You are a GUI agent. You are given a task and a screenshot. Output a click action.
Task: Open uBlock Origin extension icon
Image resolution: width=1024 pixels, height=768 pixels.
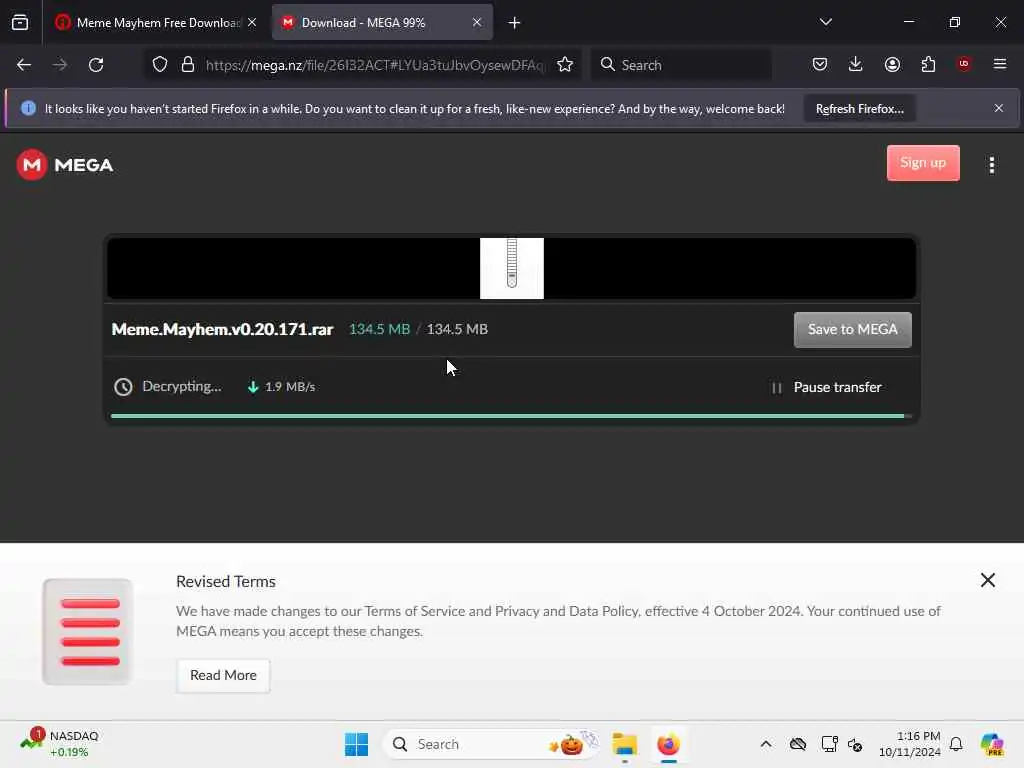pos(964,64)
